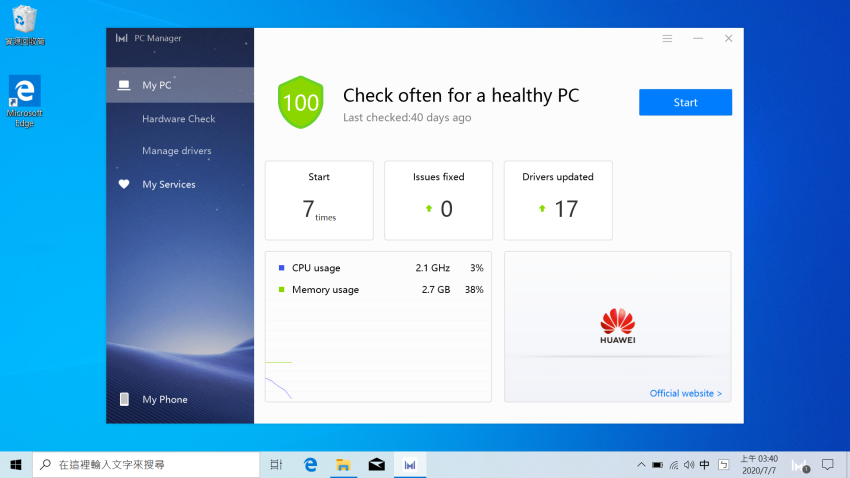Open My Phone at sidebar bottom
This screenshot has width=850, height=478.
click(x=180, y=399)
